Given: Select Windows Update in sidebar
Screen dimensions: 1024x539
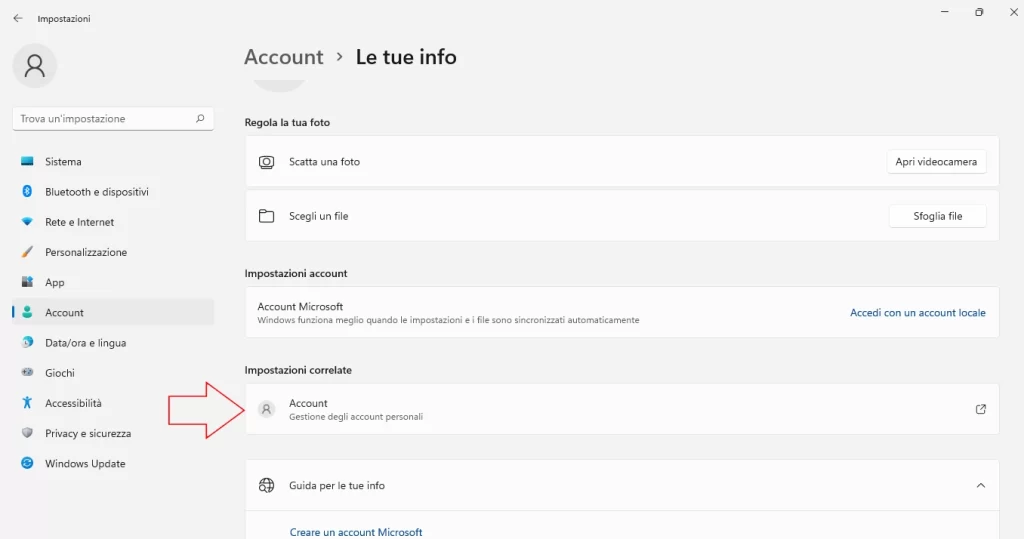Looking at the screenshot, I should click(113, 463).
